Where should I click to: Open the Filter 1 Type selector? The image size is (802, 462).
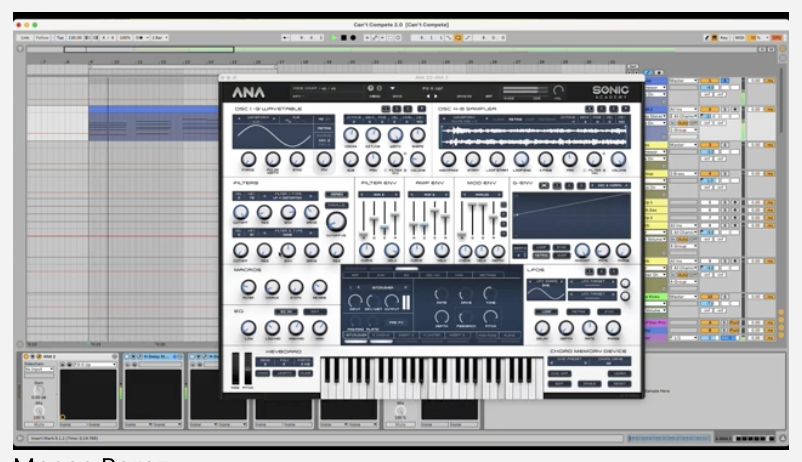288,195
